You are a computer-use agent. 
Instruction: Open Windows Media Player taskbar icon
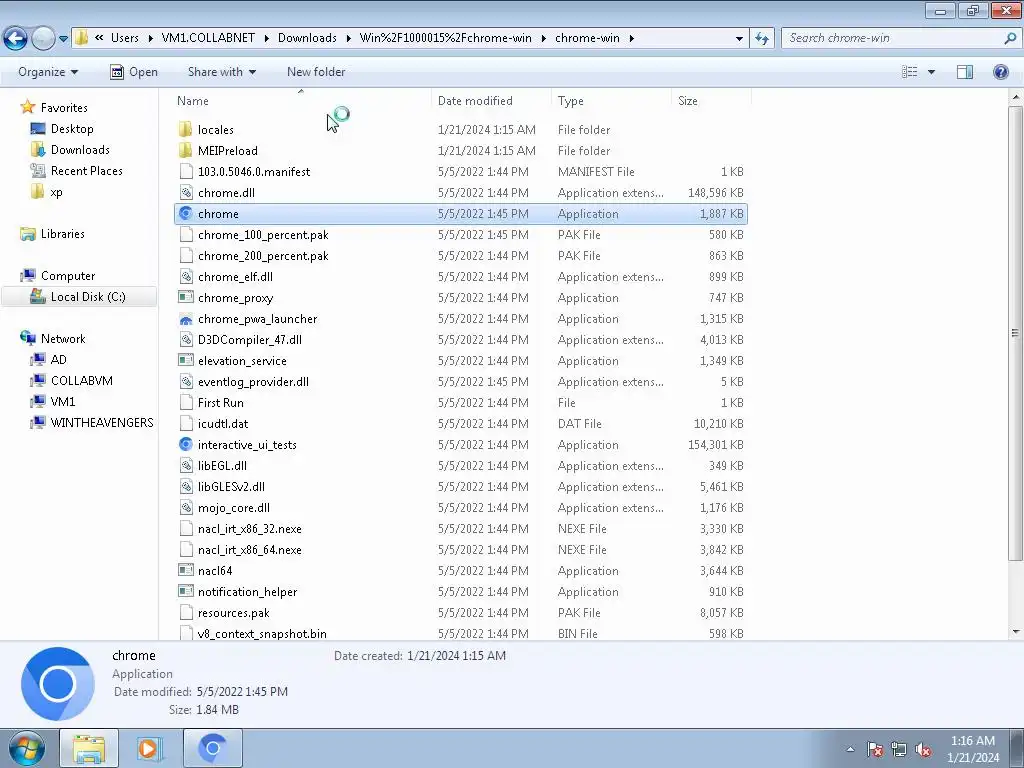(150, 748)
